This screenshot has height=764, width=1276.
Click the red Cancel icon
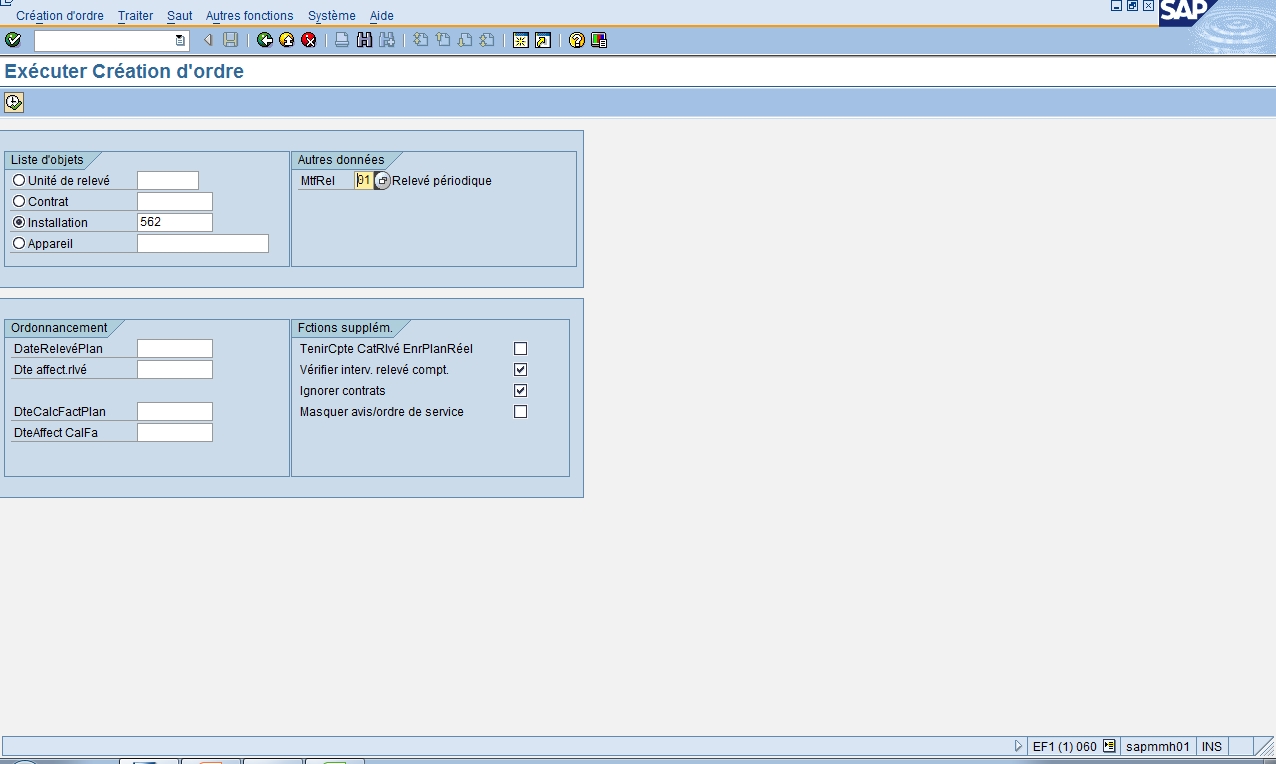(309, 40)
